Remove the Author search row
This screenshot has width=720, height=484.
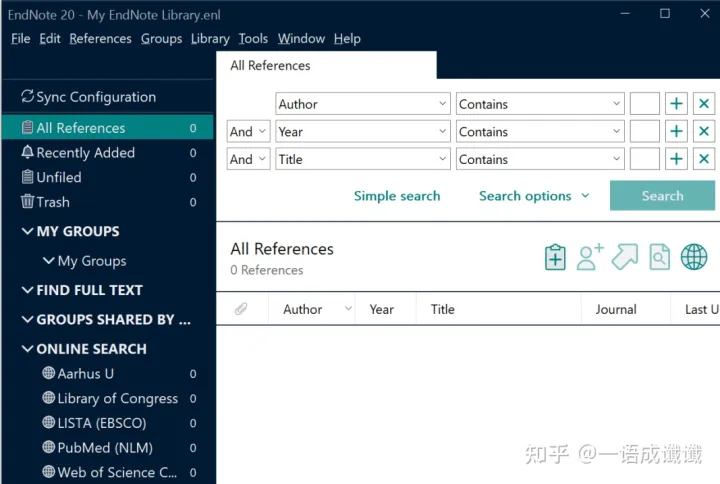click(x=703, y=104)
